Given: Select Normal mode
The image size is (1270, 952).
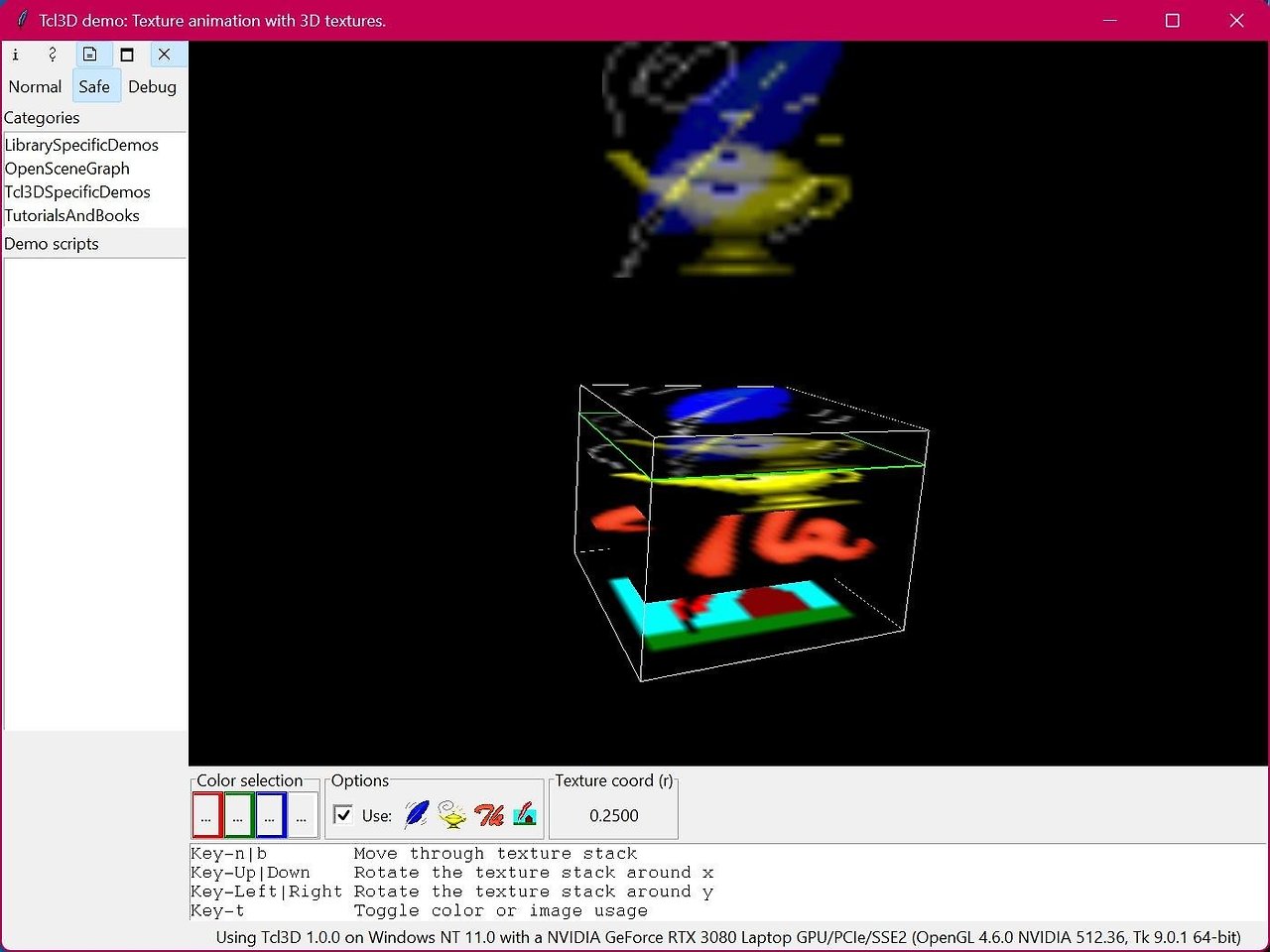Looking at the screenshot, I should tap(36, 86).
